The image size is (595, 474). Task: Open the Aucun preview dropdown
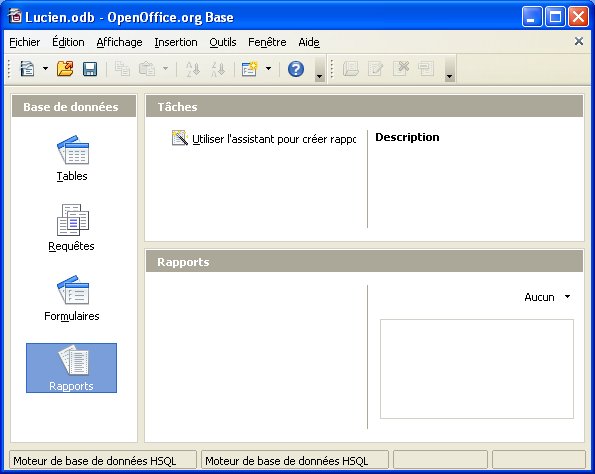(547, 297)
